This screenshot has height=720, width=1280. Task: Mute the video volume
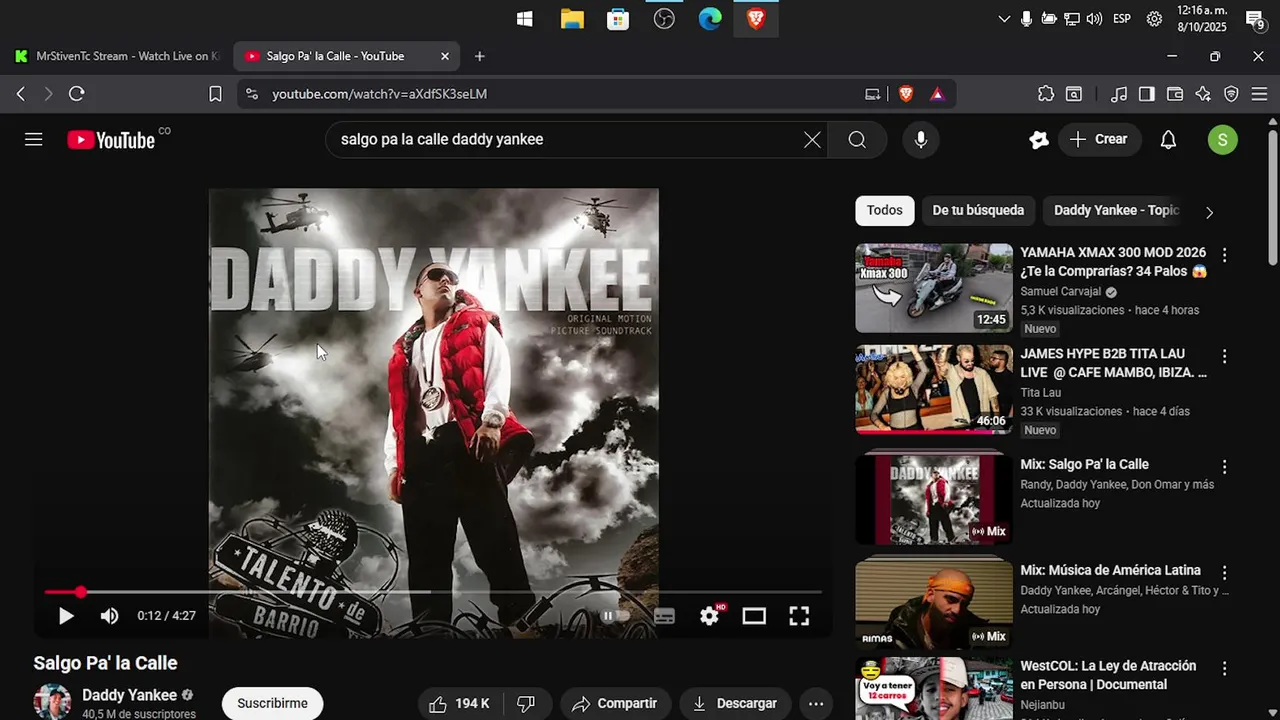109,616
